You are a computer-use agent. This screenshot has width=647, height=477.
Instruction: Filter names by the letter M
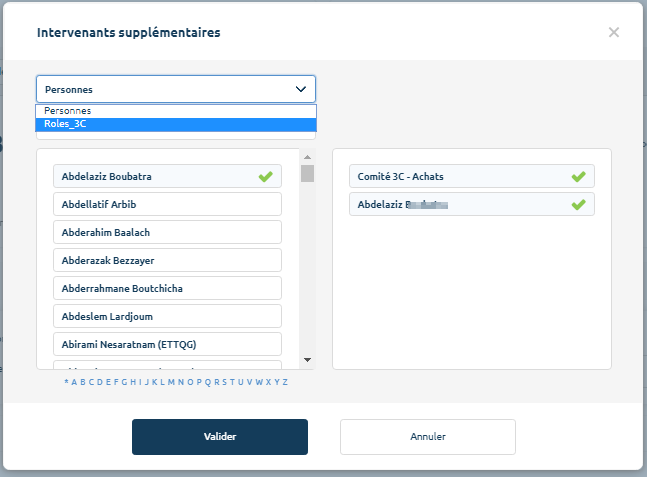(x=171, y=382)
